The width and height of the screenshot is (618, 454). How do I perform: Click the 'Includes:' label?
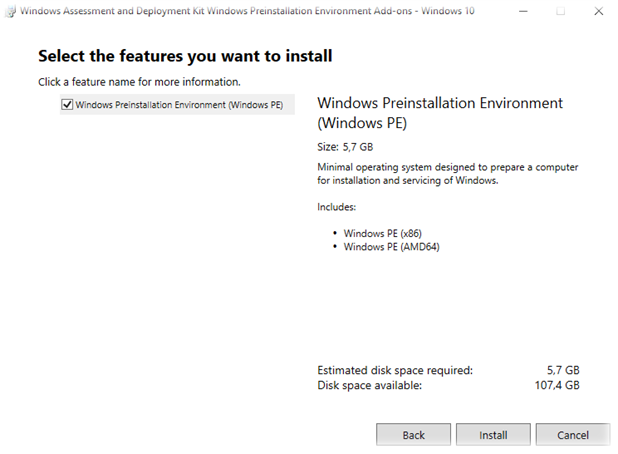point(337,207)
